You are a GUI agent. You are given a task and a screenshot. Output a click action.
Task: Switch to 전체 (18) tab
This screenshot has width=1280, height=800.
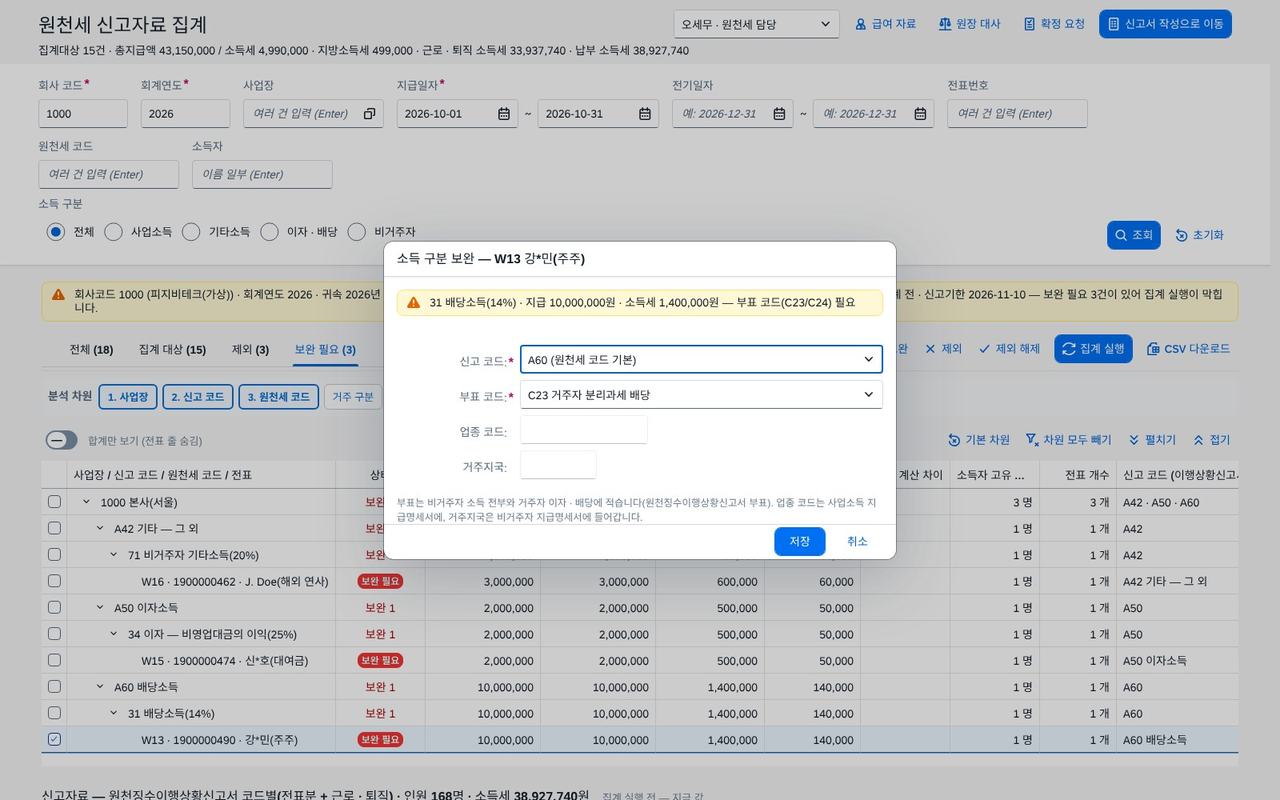tap(91, 350)
